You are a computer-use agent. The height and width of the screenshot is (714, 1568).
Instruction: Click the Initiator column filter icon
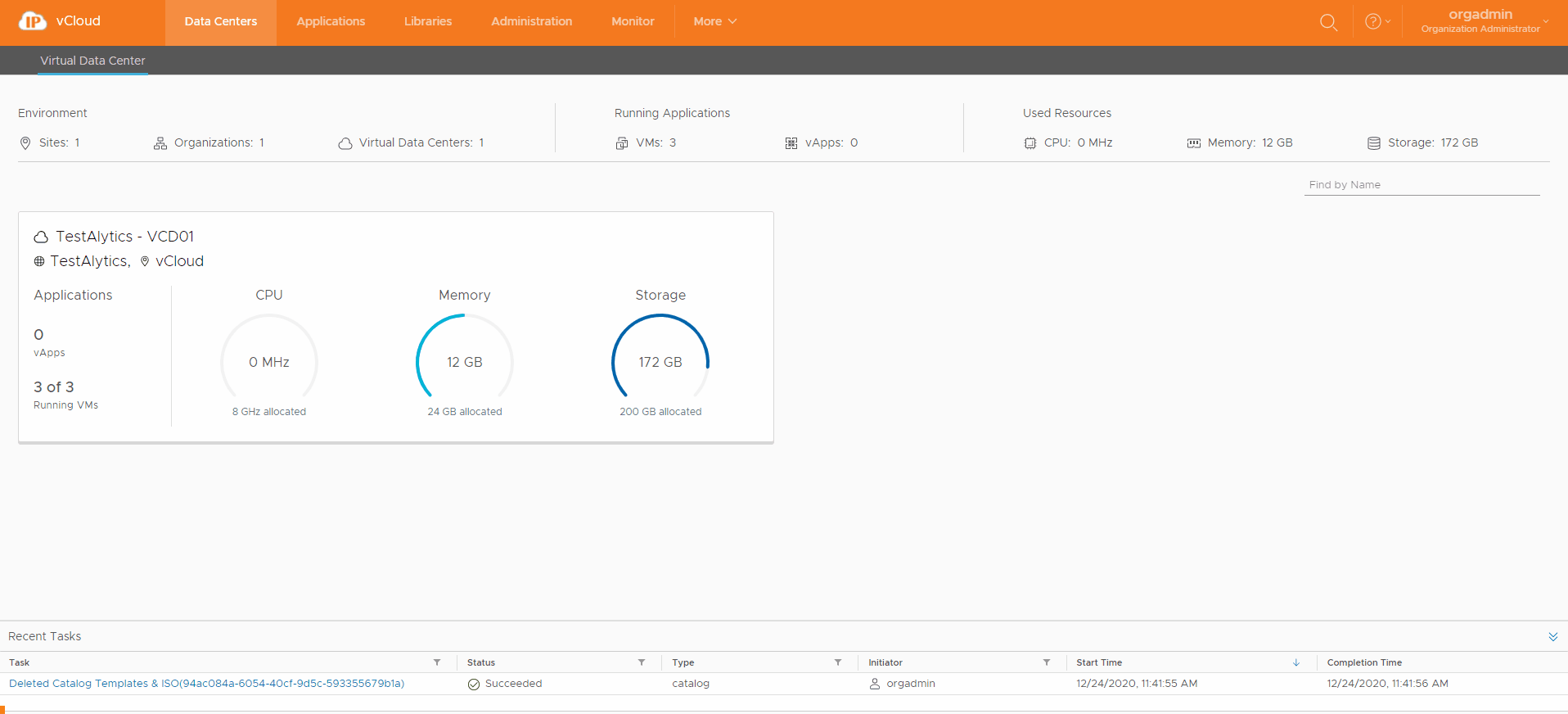(1047, 662)
